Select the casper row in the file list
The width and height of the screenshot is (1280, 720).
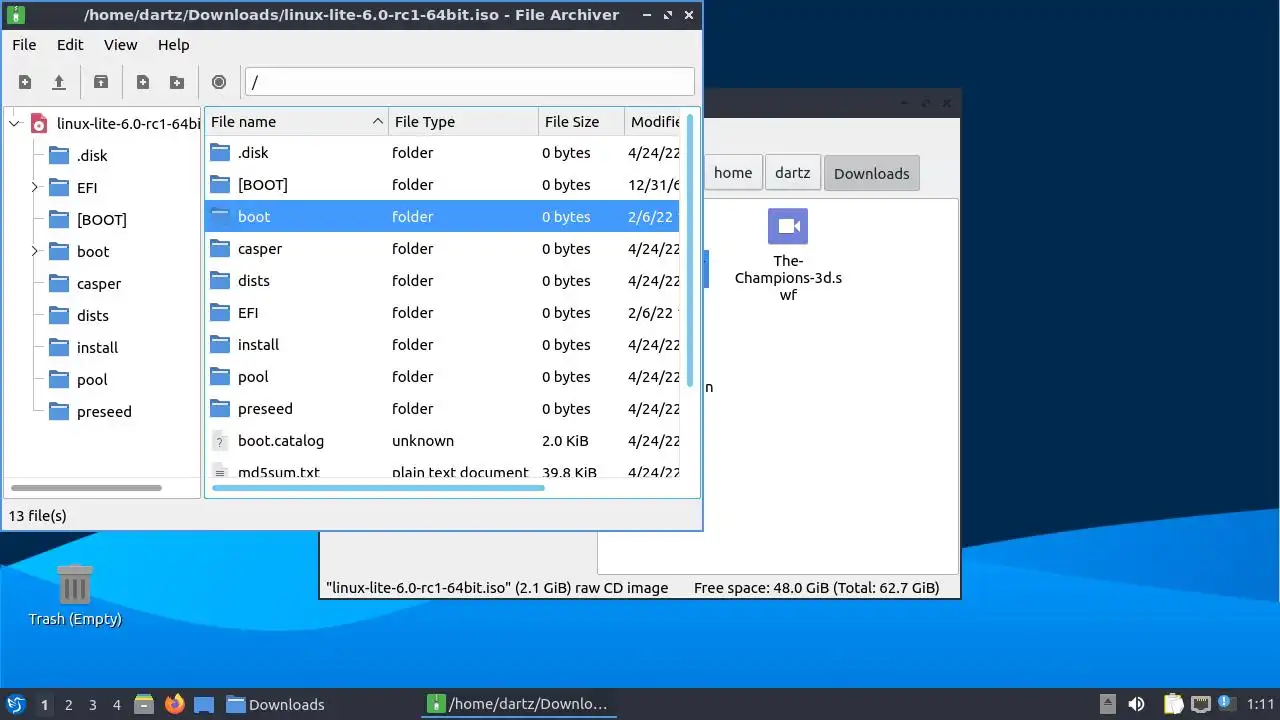coord(442,249)
